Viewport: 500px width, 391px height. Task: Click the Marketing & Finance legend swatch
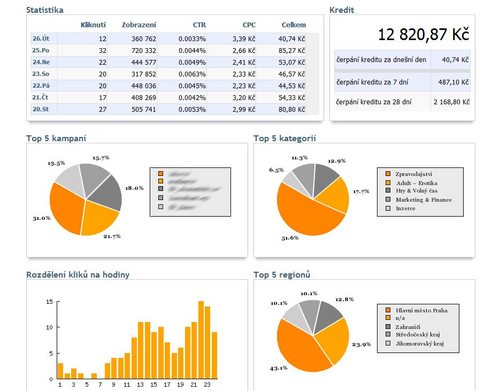pyautogui.click(x=388, y=199)
